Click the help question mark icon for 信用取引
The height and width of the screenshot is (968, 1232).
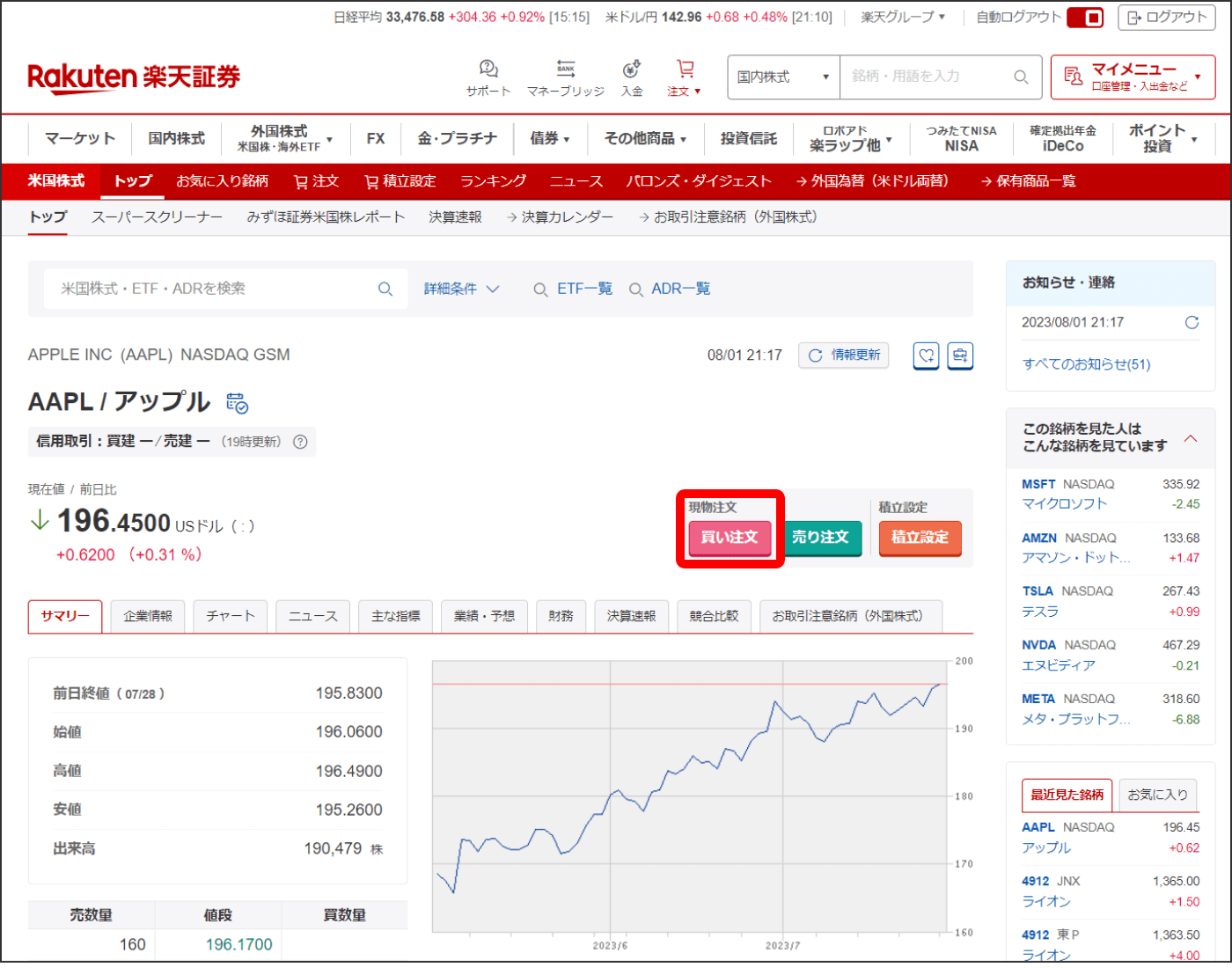coord(300,442)
